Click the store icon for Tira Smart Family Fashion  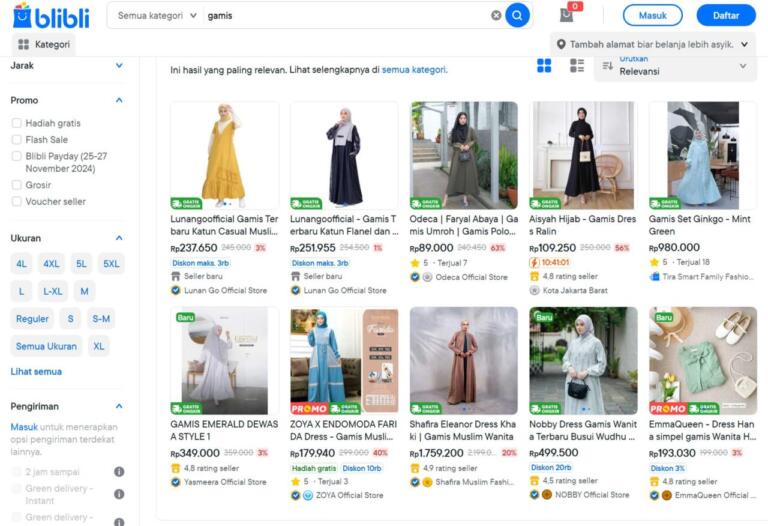654,277
